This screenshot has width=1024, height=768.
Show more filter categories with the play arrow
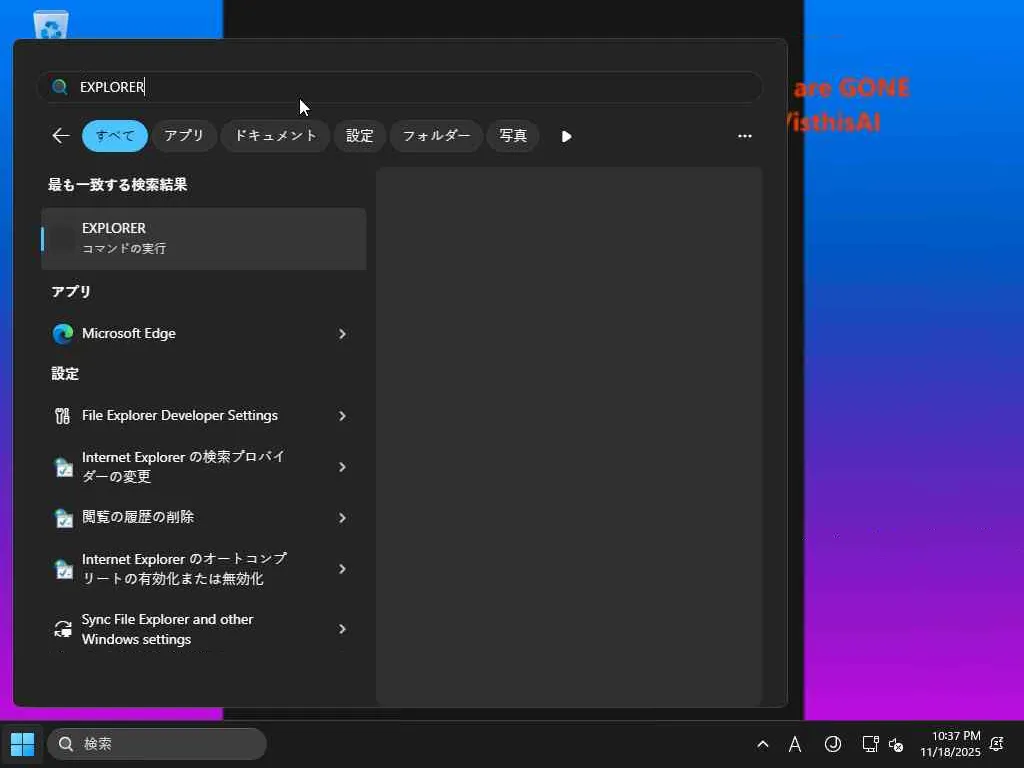click(x=566, y=136)
